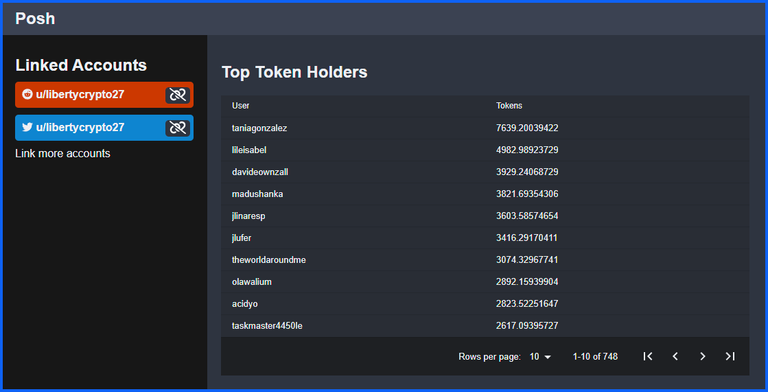Click the blue Twitter linked account button
The width and height of the screenshot is (768, 392).
104,128
